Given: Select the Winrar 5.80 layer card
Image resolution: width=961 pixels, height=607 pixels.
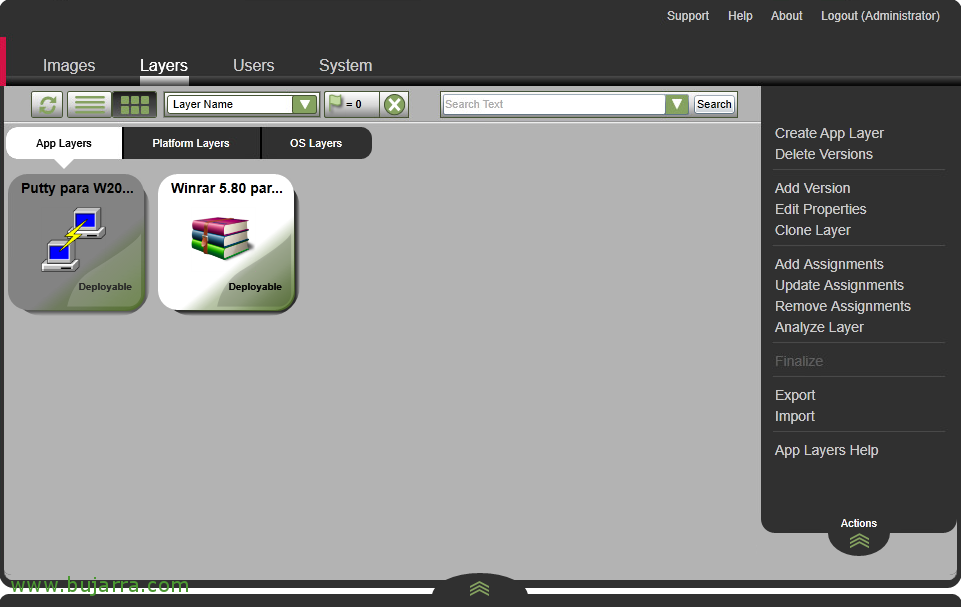Looking at the screenshot, I should (227, 243).
